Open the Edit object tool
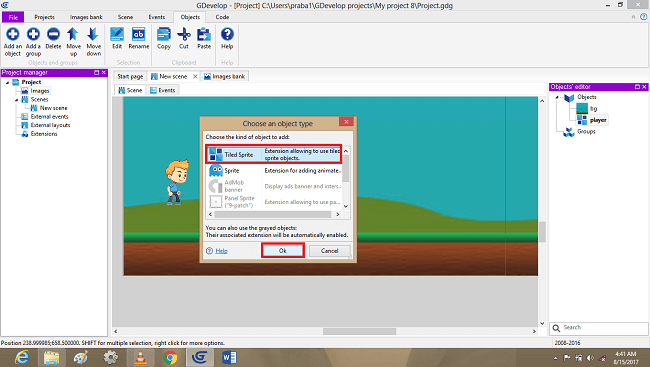 click(x=117, y=34)
